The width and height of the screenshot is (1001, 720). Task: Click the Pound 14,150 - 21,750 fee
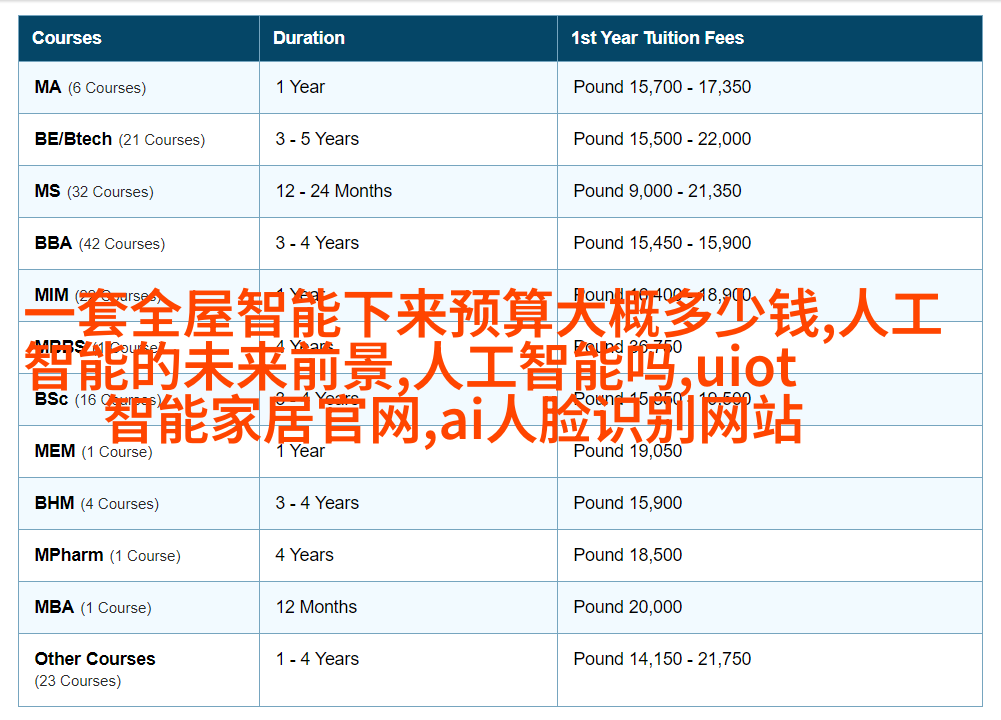[x=662, y=659]
